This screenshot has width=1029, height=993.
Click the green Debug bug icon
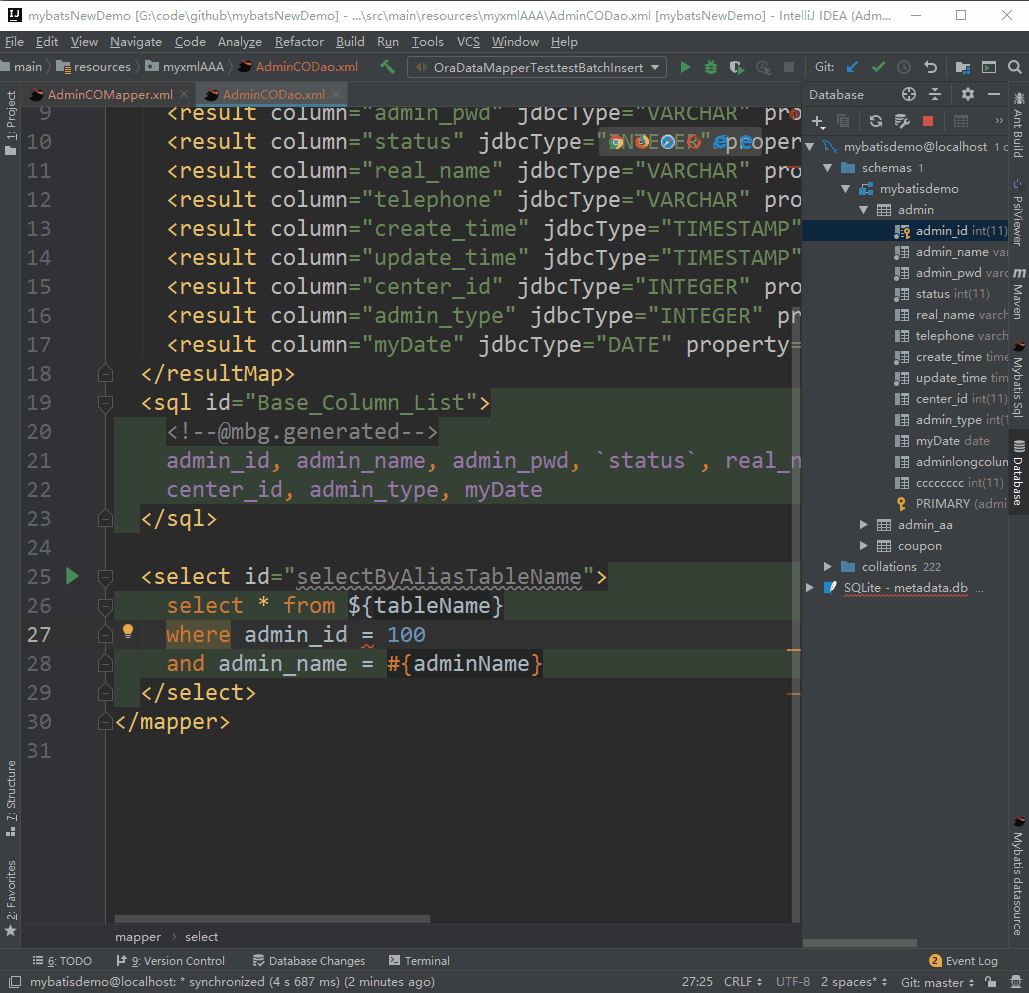[x=711, y=67]
